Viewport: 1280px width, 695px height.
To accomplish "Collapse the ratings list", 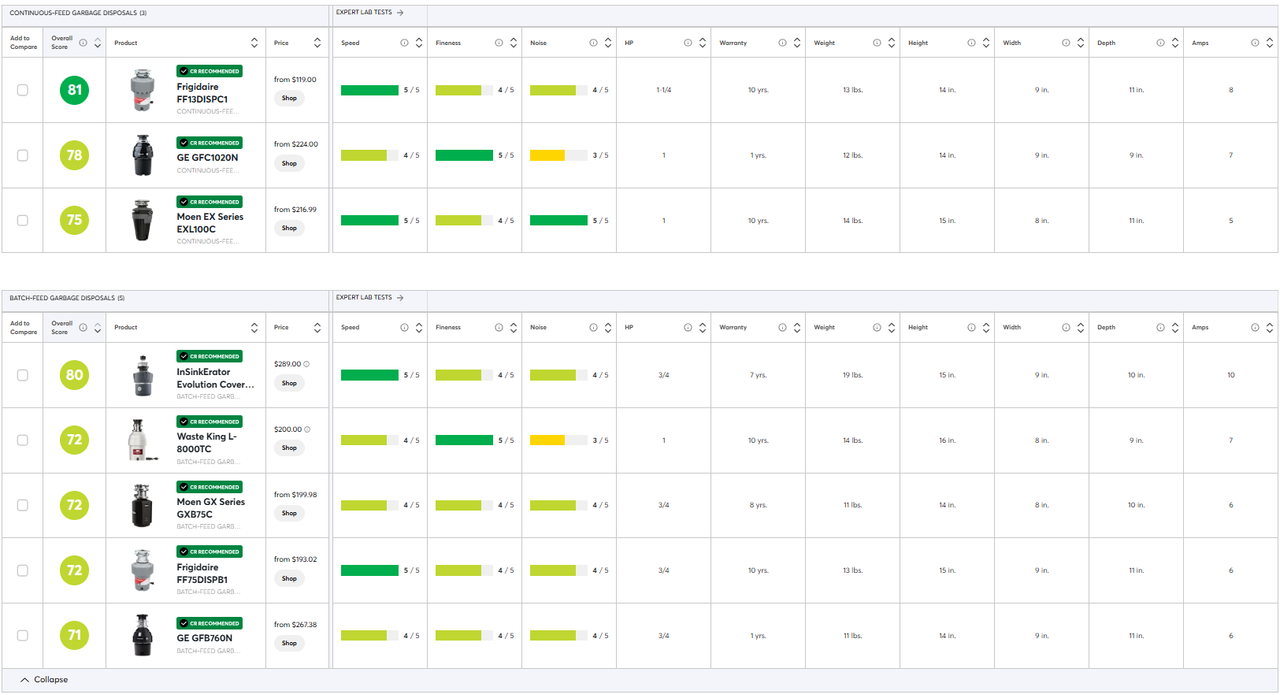I will pos(44,680).
